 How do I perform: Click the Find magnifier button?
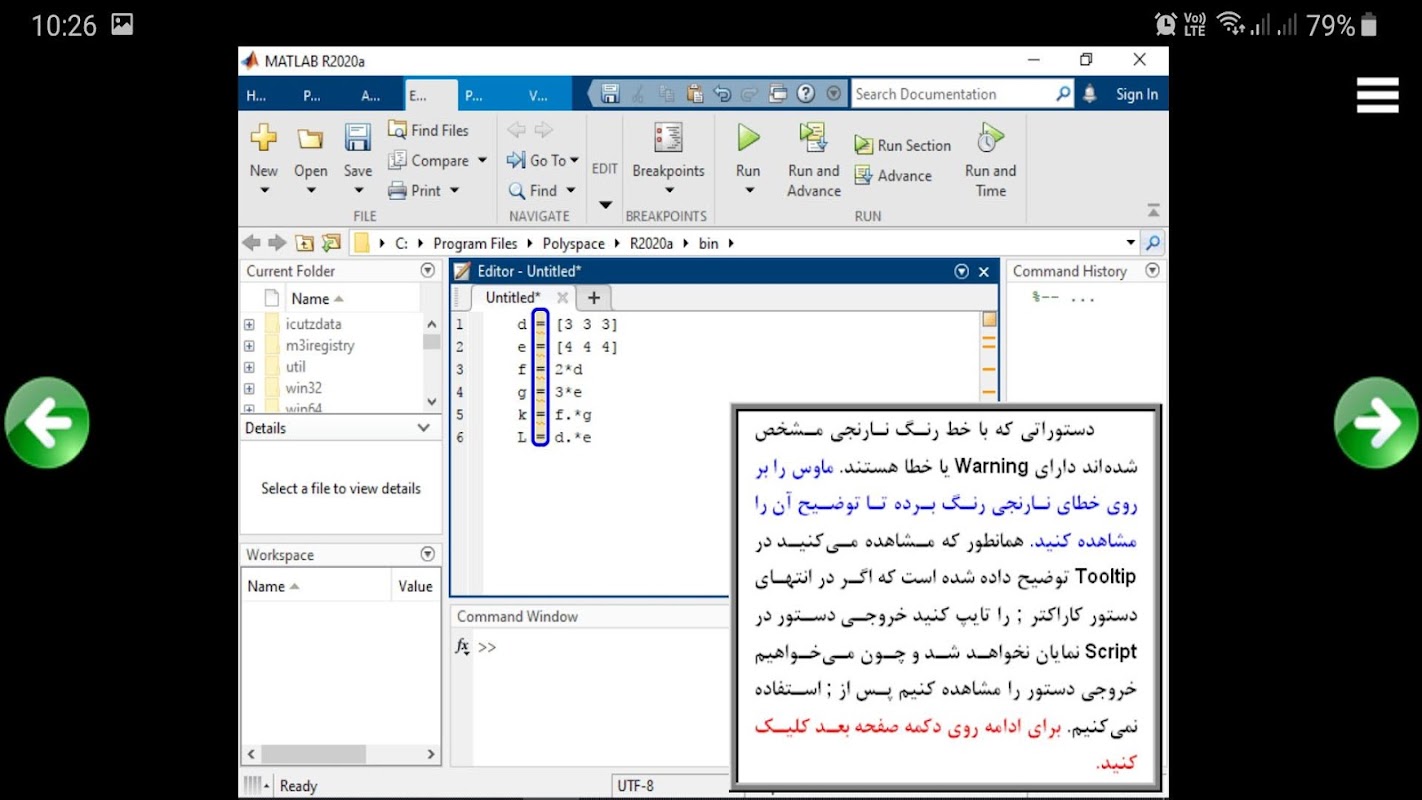click(533, 190)
